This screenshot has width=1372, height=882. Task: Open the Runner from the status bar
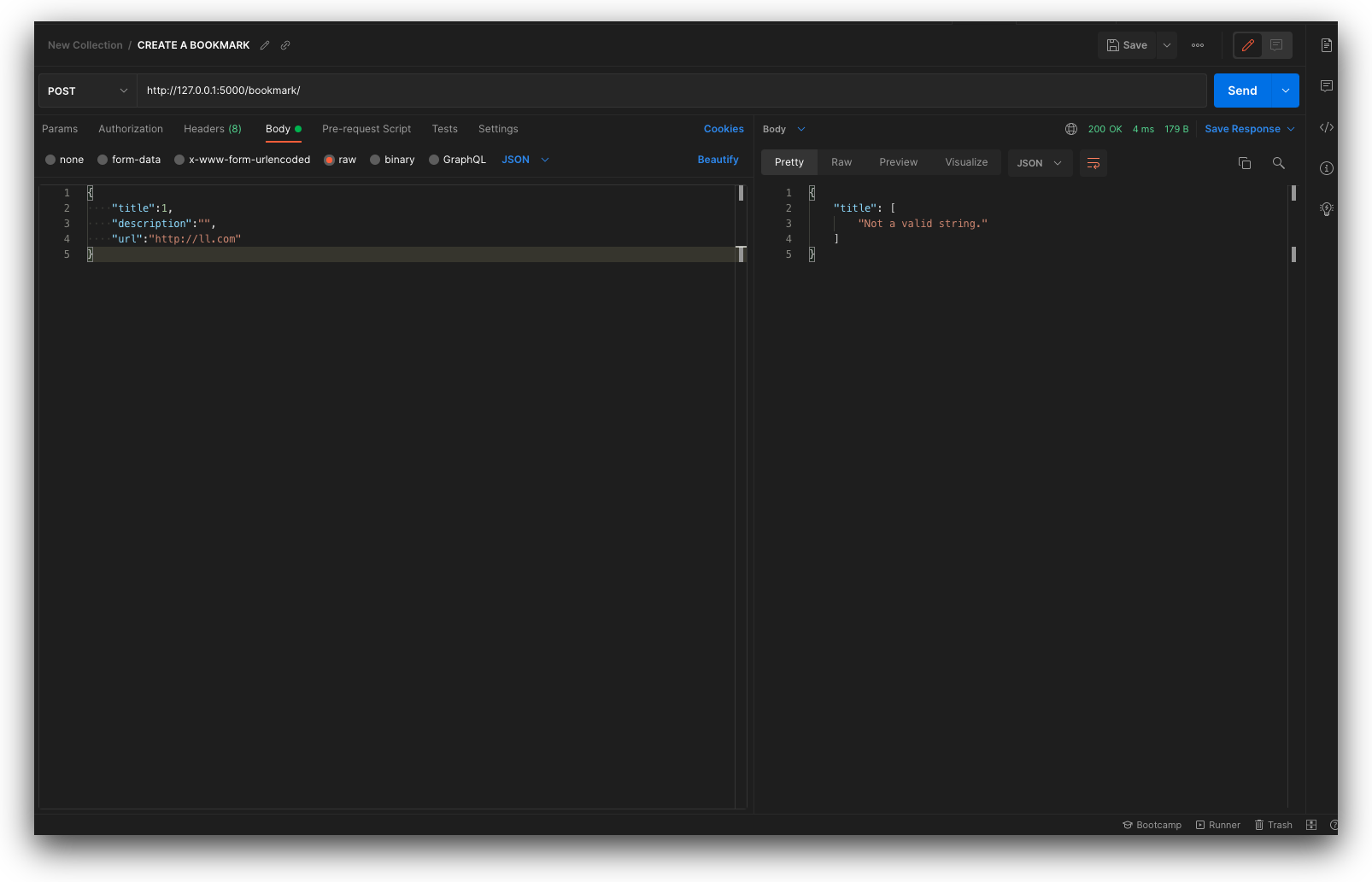[x=1218, y=825]
